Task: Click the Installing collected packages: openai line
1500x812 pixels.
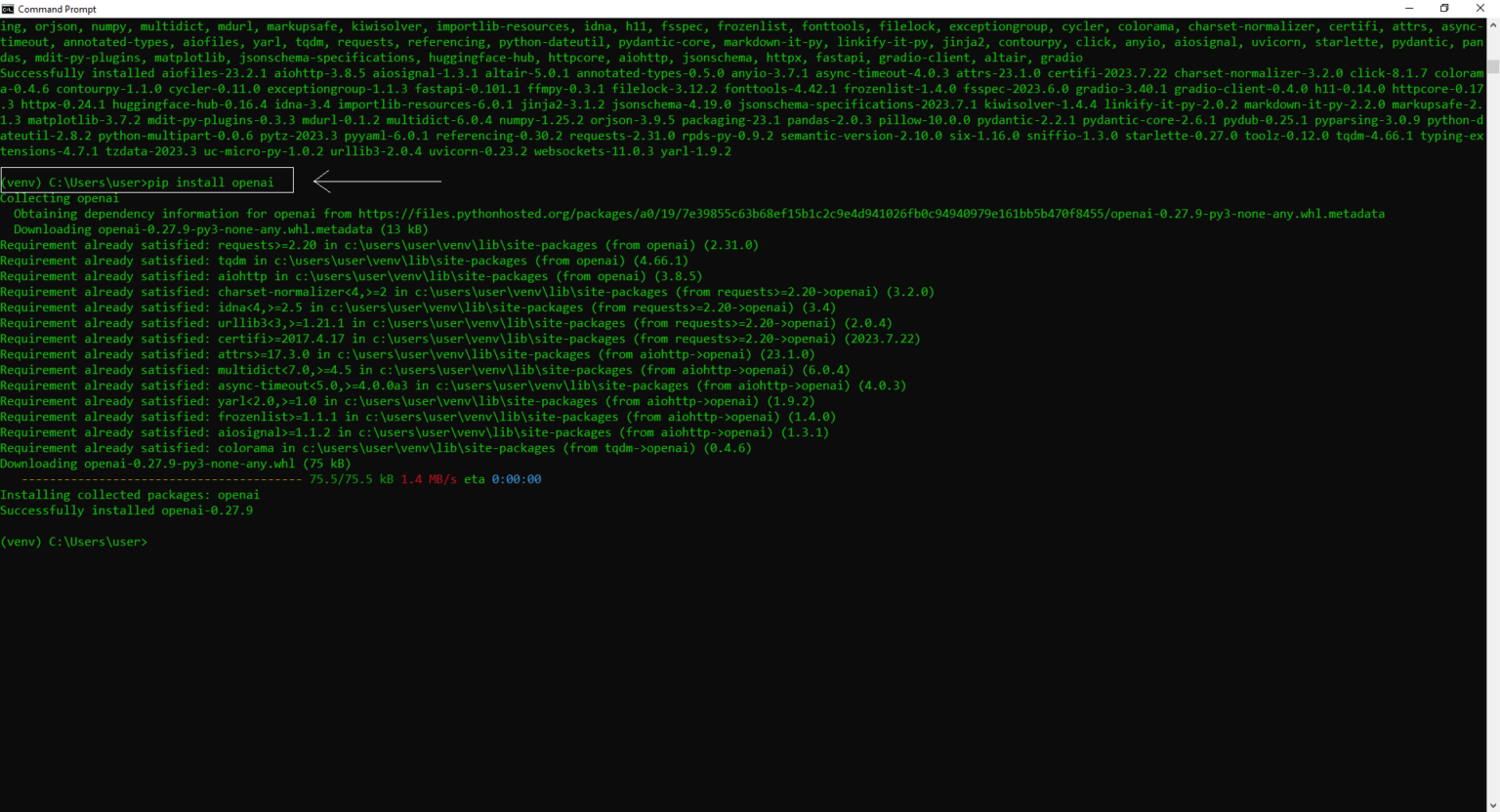Action: pyautogui.click(x=130, y=495)
